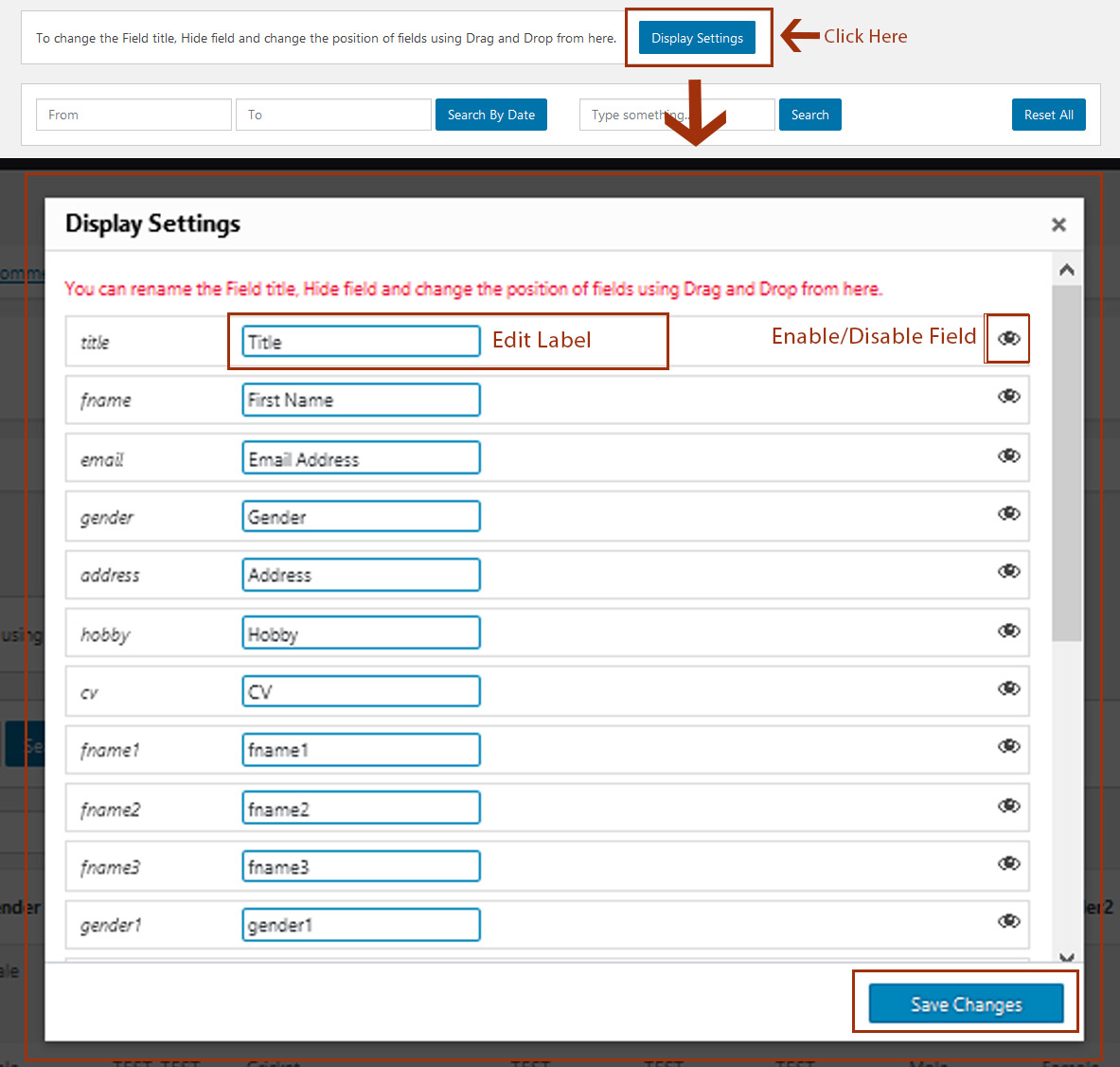Toggle the gender1 field eye icon
The width and height of the screenshot is (1120, 1067).
tap(1008, 920)
